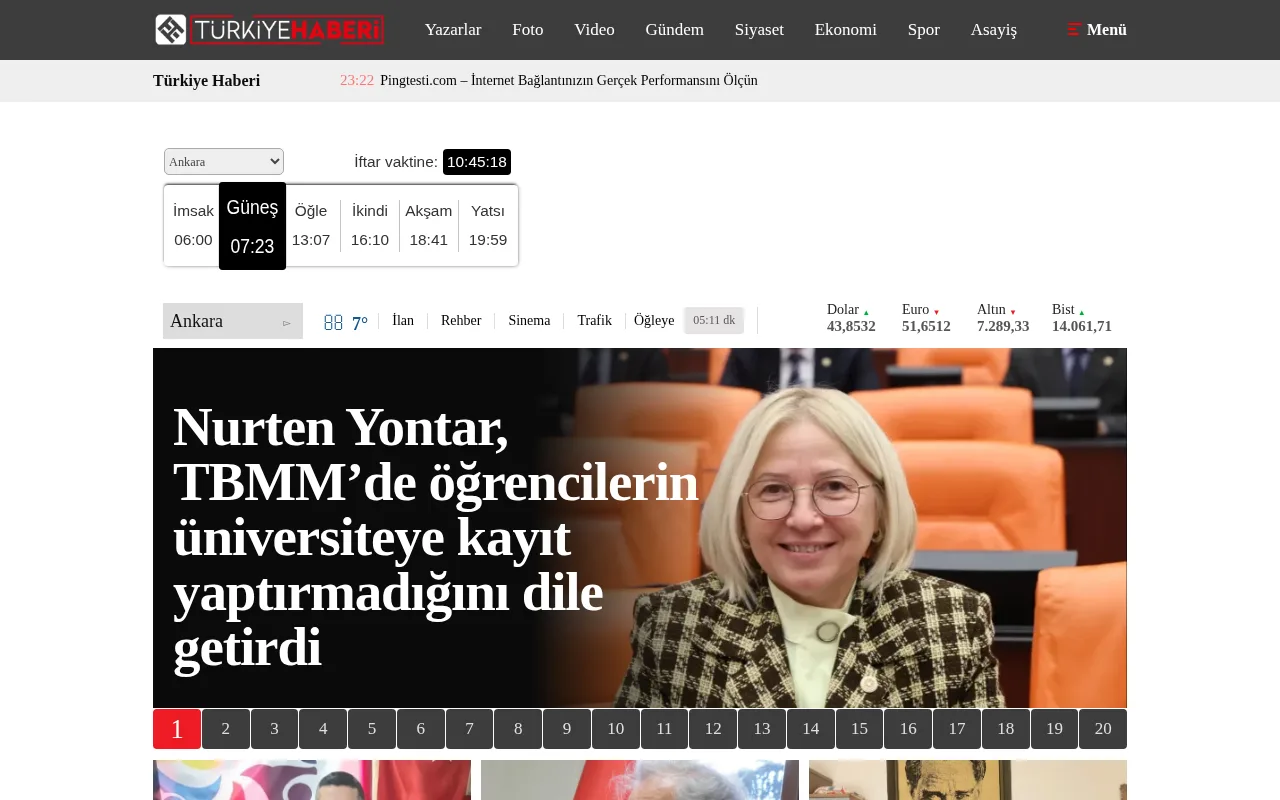
Task: Click the digital temperature display icon
Action: (334, 322)
